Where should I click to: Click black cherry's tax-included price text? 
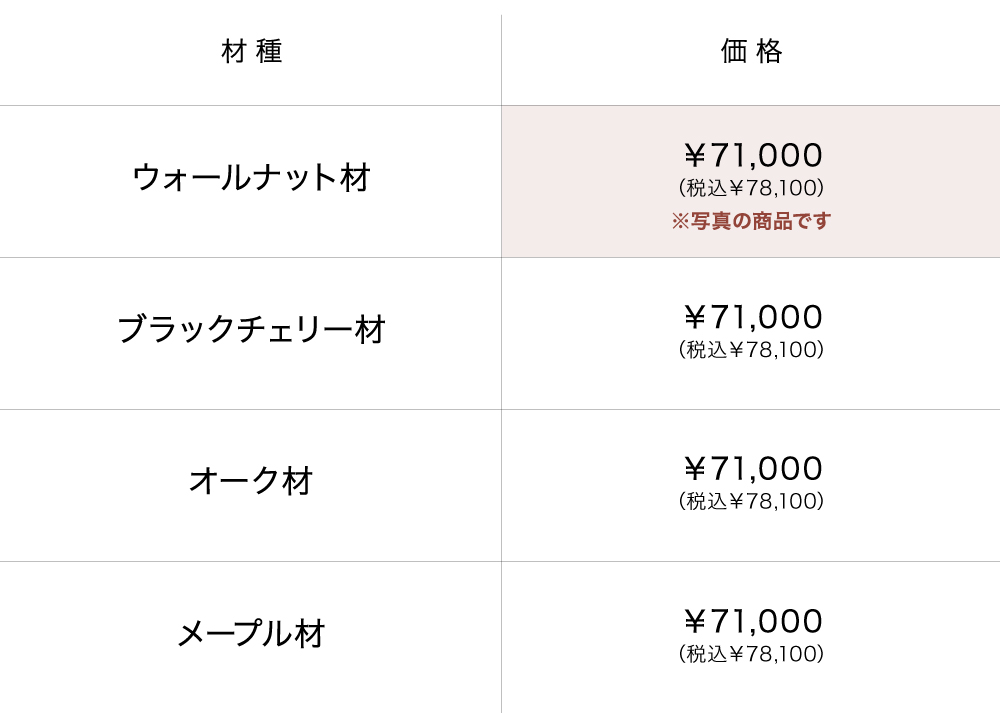click(x=751, y=350)
